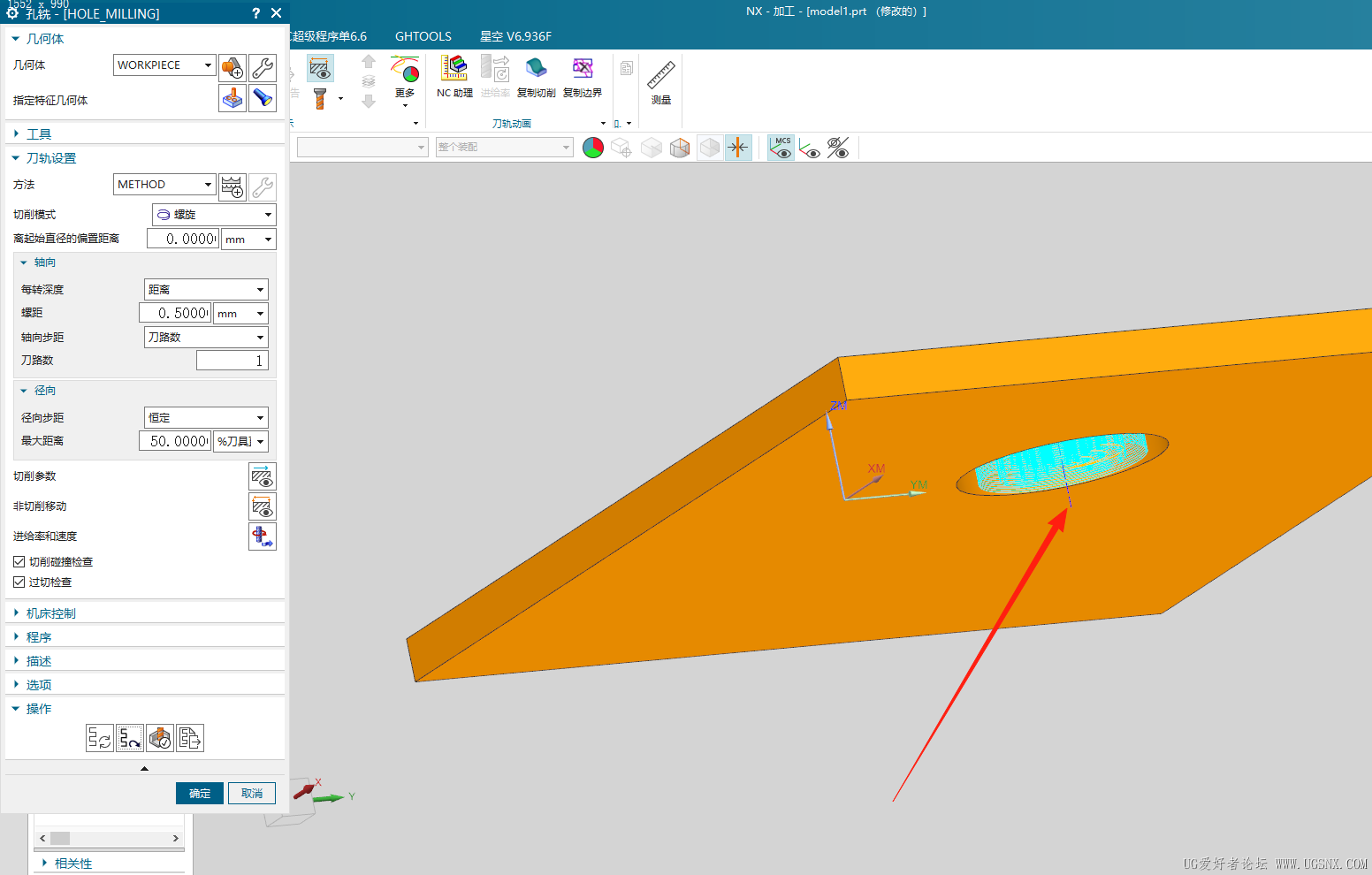Click the collapse dialog up-arrow button
This screenshot has width=1372, height=875.
pos(145,769)
